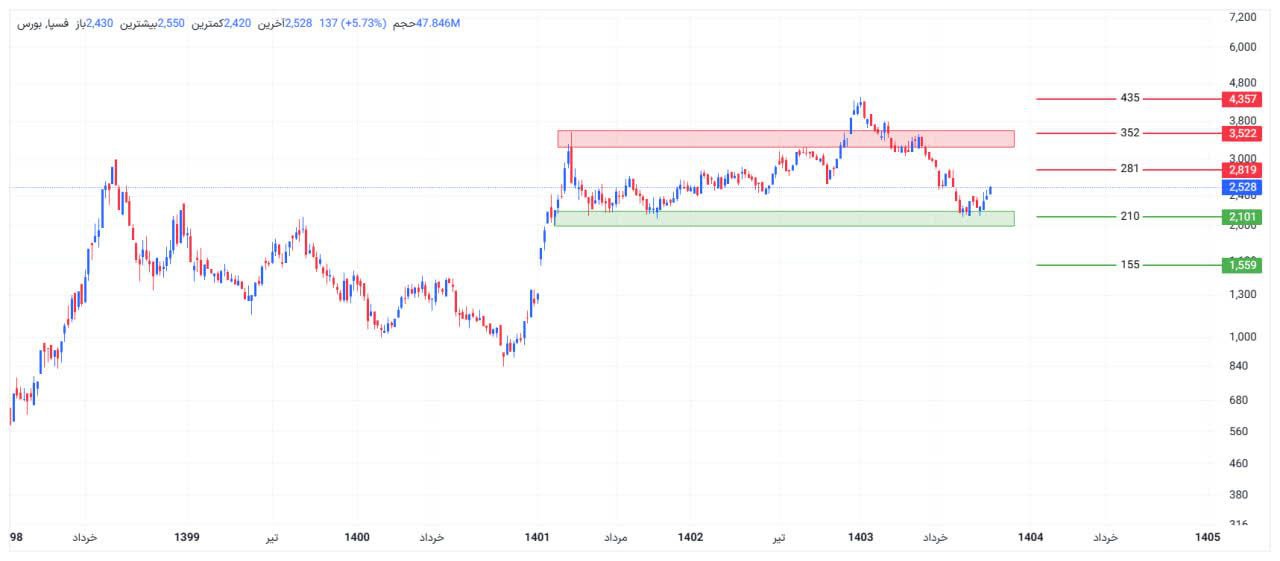Click the فسپا. بورس symbol name
Viewport: 1280px width, 561px height.
(44, 23)
